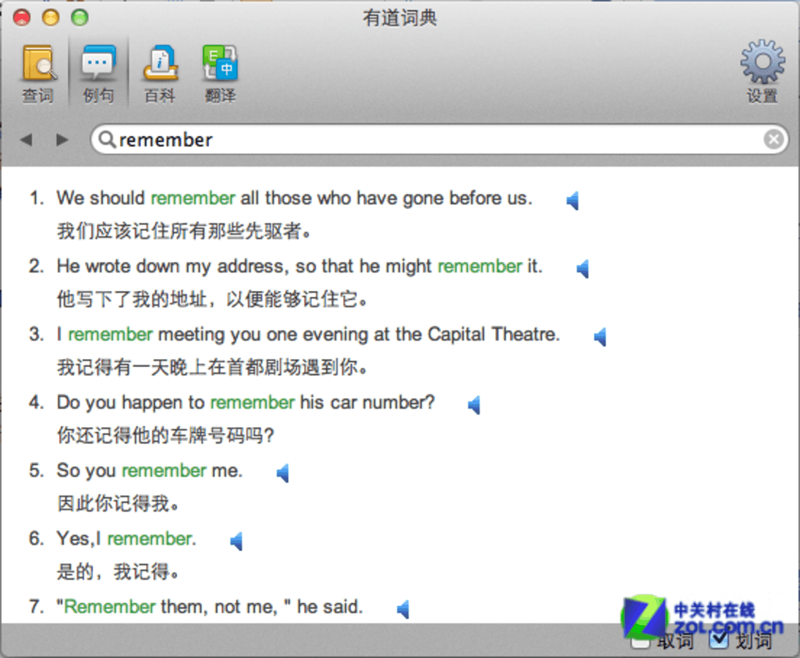Switch to the 例句 example sentences view
The image size is (800, 658).
98,73
